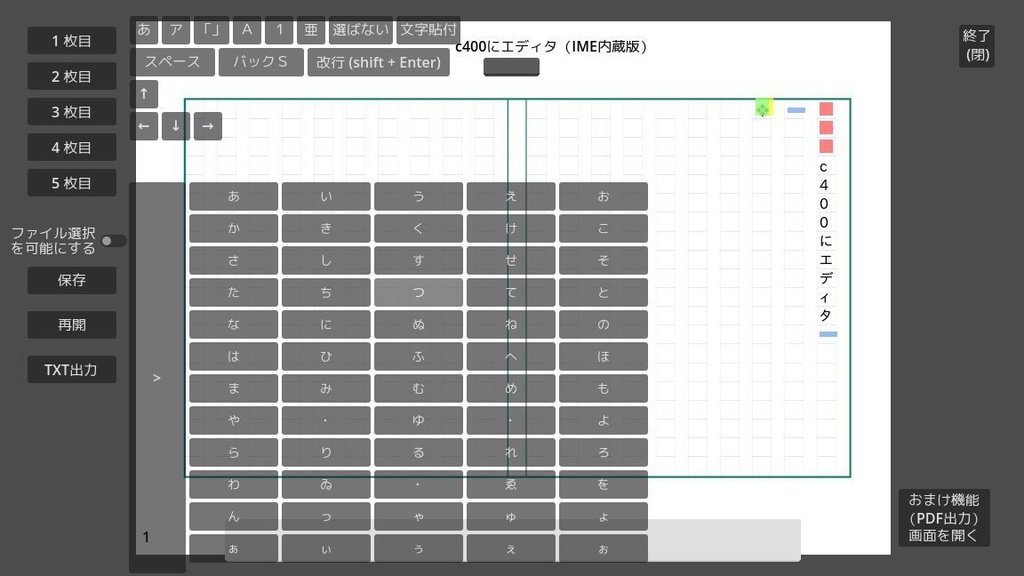The image size is (1024, 576).
Task: Select the 「」 bracket input mode
Action: (x=211, y=30)
